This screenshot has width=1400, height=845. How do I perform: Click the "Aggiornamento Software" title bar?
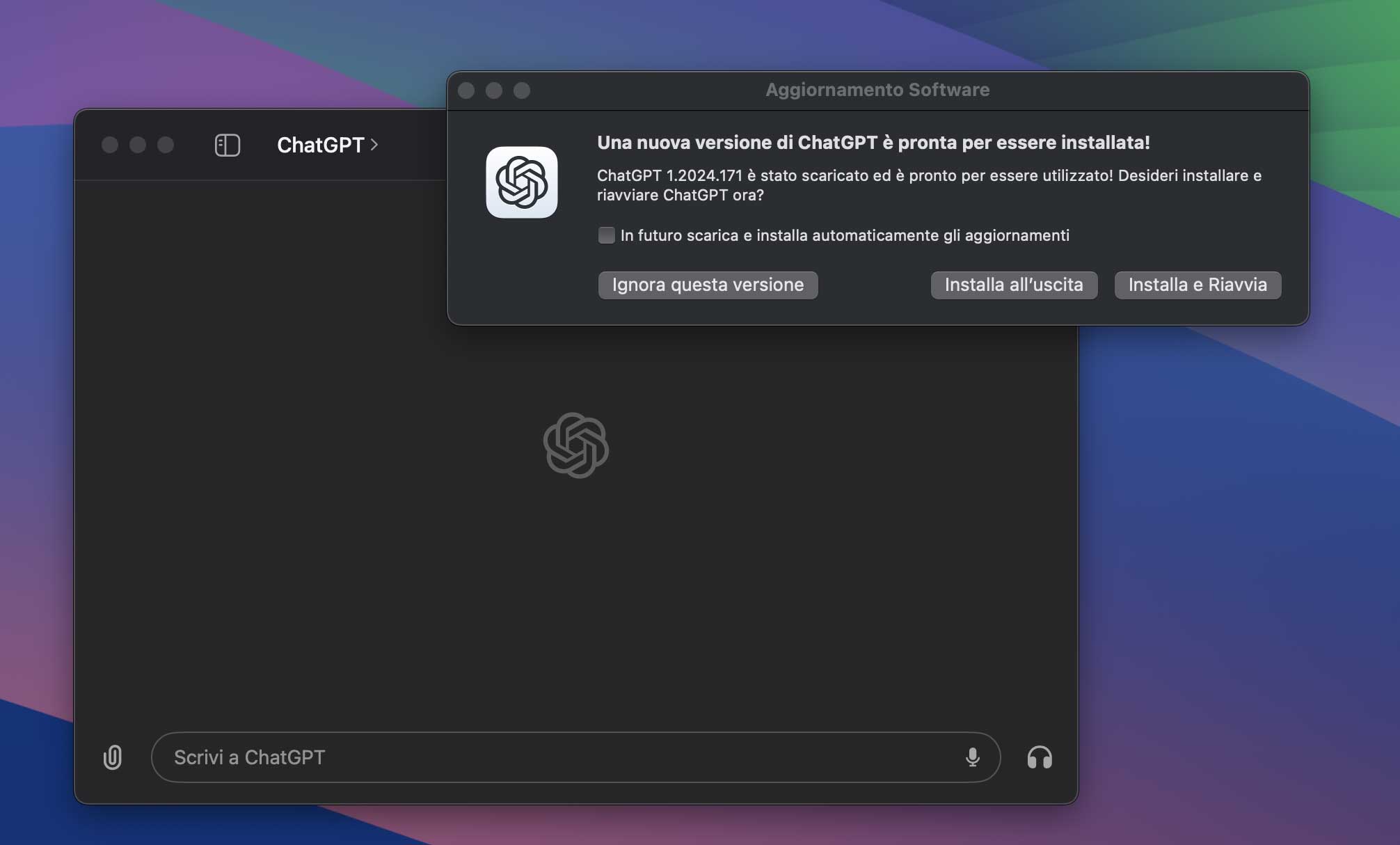pos(877,90)
